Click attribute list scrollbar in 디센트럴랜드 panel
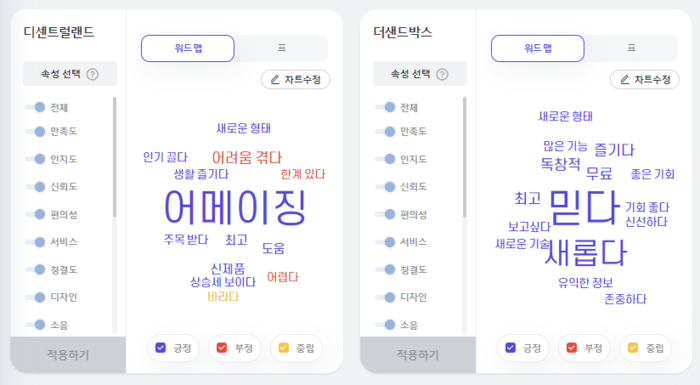Viewport: 700px width, 385px height. coord(115,157)
